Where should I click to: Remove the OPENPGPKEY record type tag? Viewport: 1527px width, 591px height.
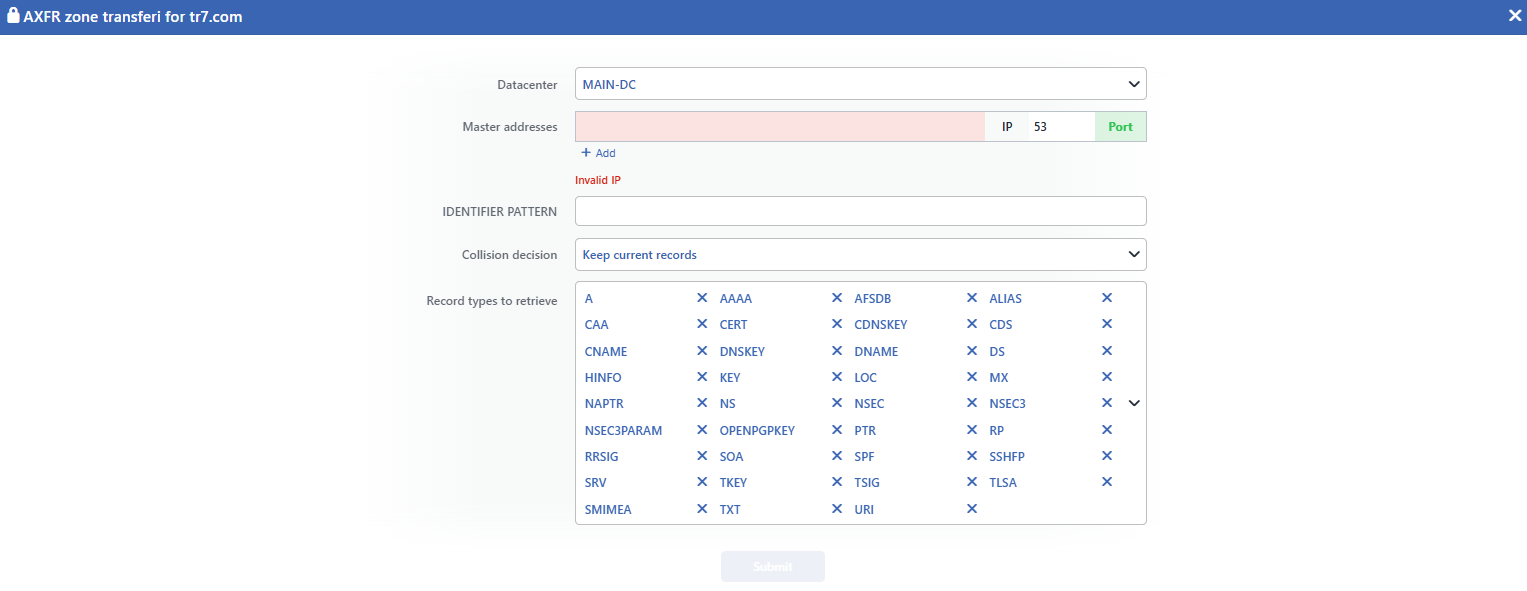[837, 430]
